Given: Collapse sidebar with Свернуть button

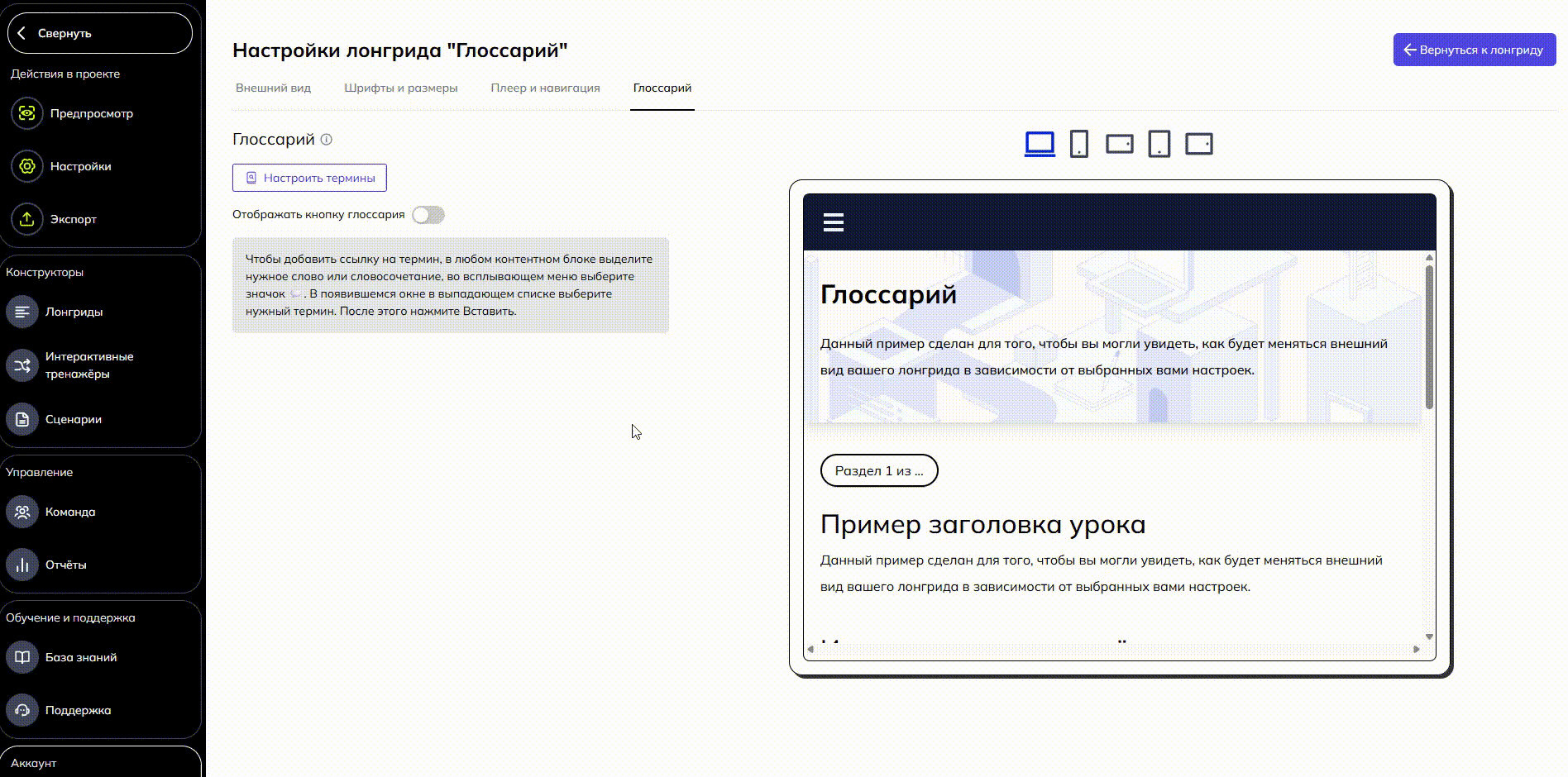Looking at the screenshot, I should click(x=100, y=33).
